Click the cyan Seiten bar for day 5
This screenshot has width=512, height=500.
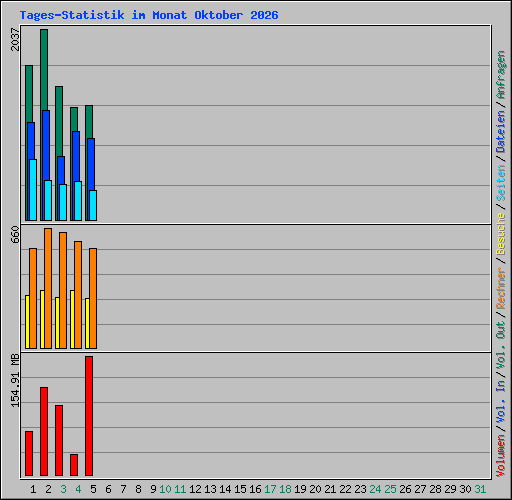pos(93,205)
